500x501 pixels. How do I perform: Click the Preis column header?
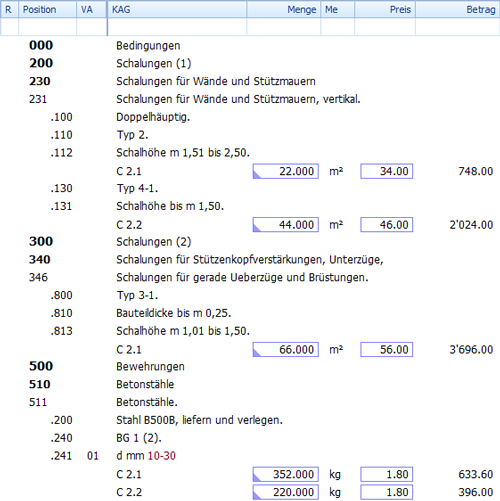click(385, 9)
